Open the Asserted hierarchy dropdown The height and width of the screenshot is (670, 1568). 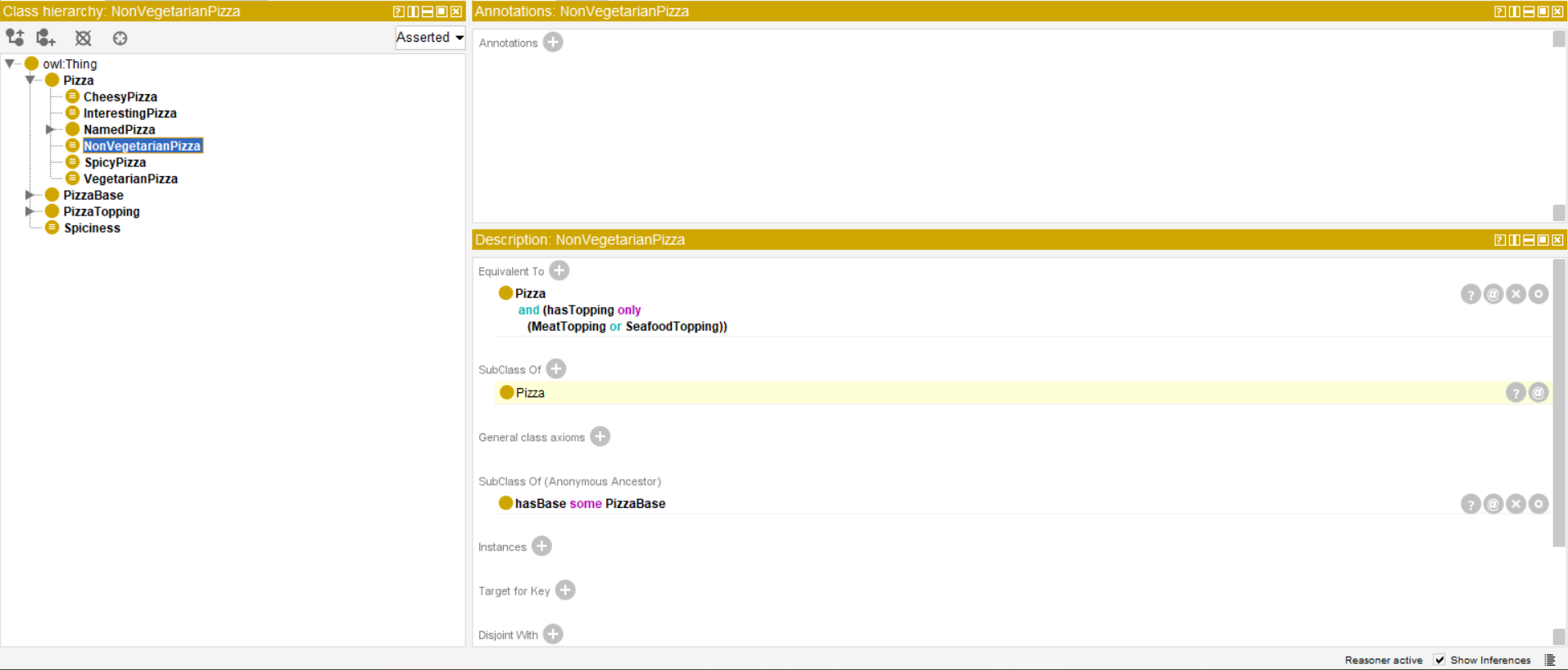[x=430, y=38]
